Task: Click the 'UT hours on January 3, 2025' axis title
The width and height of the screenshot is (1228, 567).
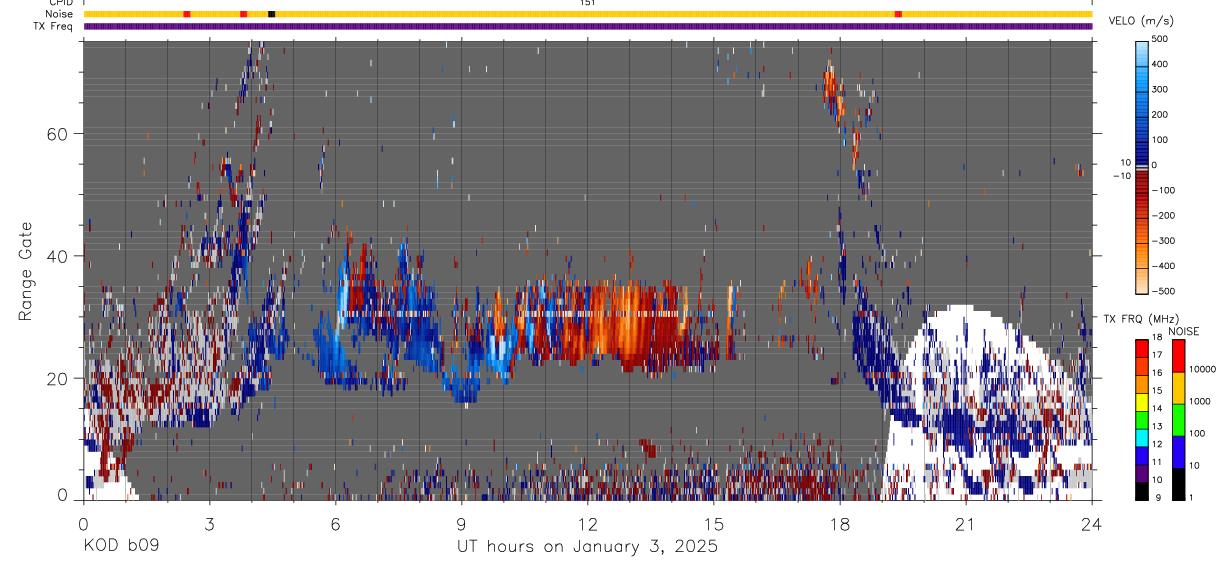Action: [587, 547]
